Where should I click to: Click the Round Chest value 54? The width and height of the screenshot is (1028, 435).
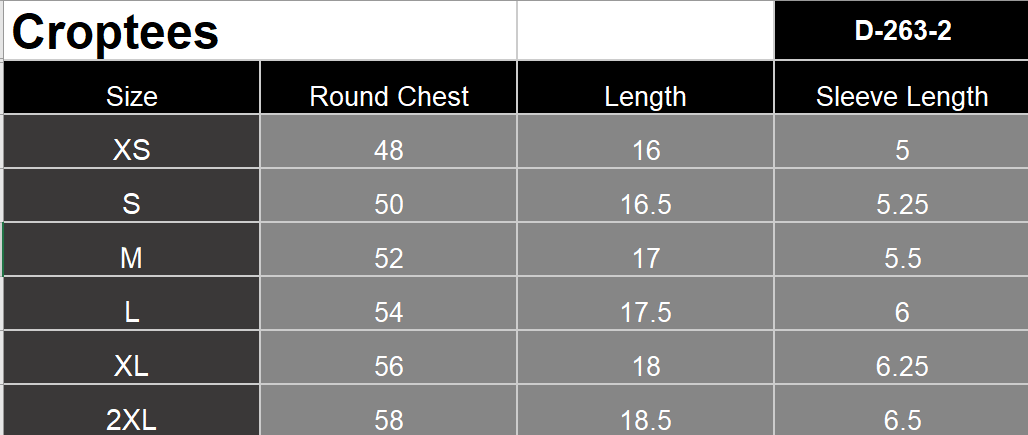click(389, 312)
